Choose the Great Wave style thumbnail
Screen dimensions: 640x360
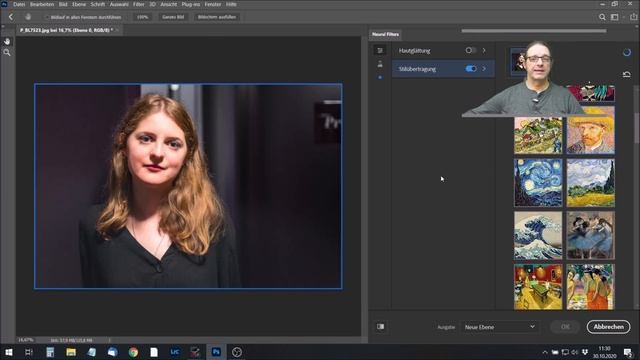coord(538,235)
